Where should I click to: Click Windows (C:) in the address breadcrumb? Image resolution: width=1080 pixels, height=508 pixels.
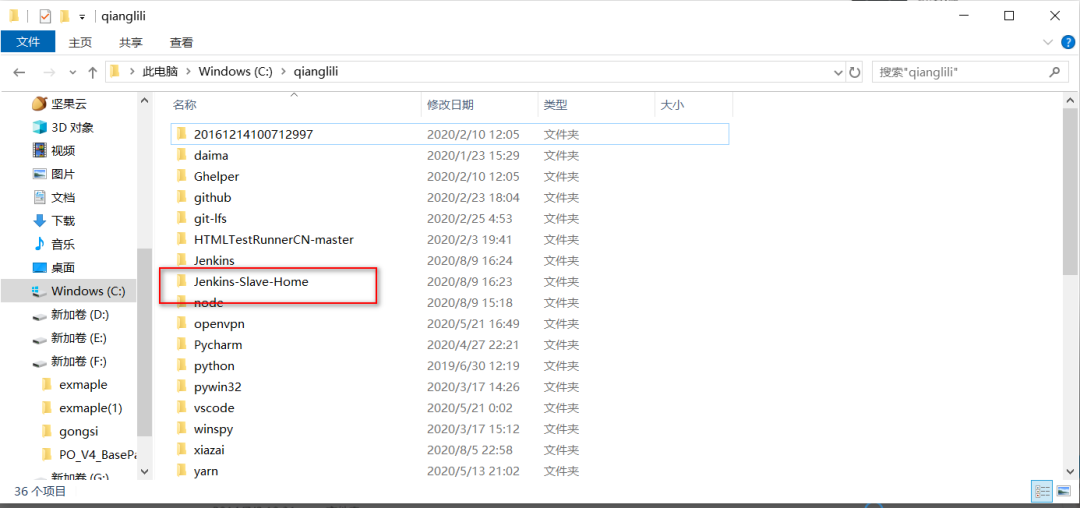[x=236, y=71]
